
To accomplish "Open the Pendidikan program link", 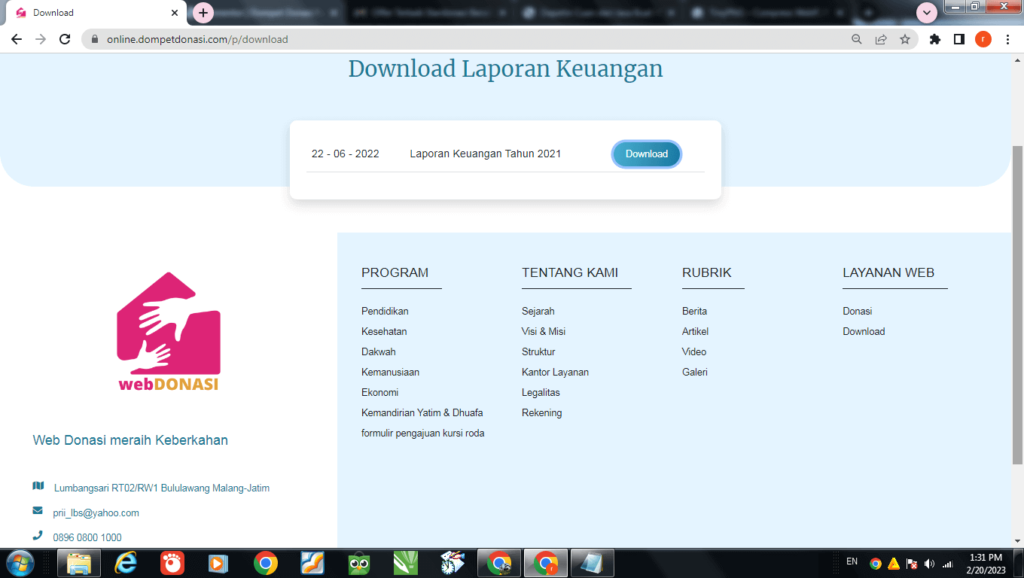I will point(385,311).
